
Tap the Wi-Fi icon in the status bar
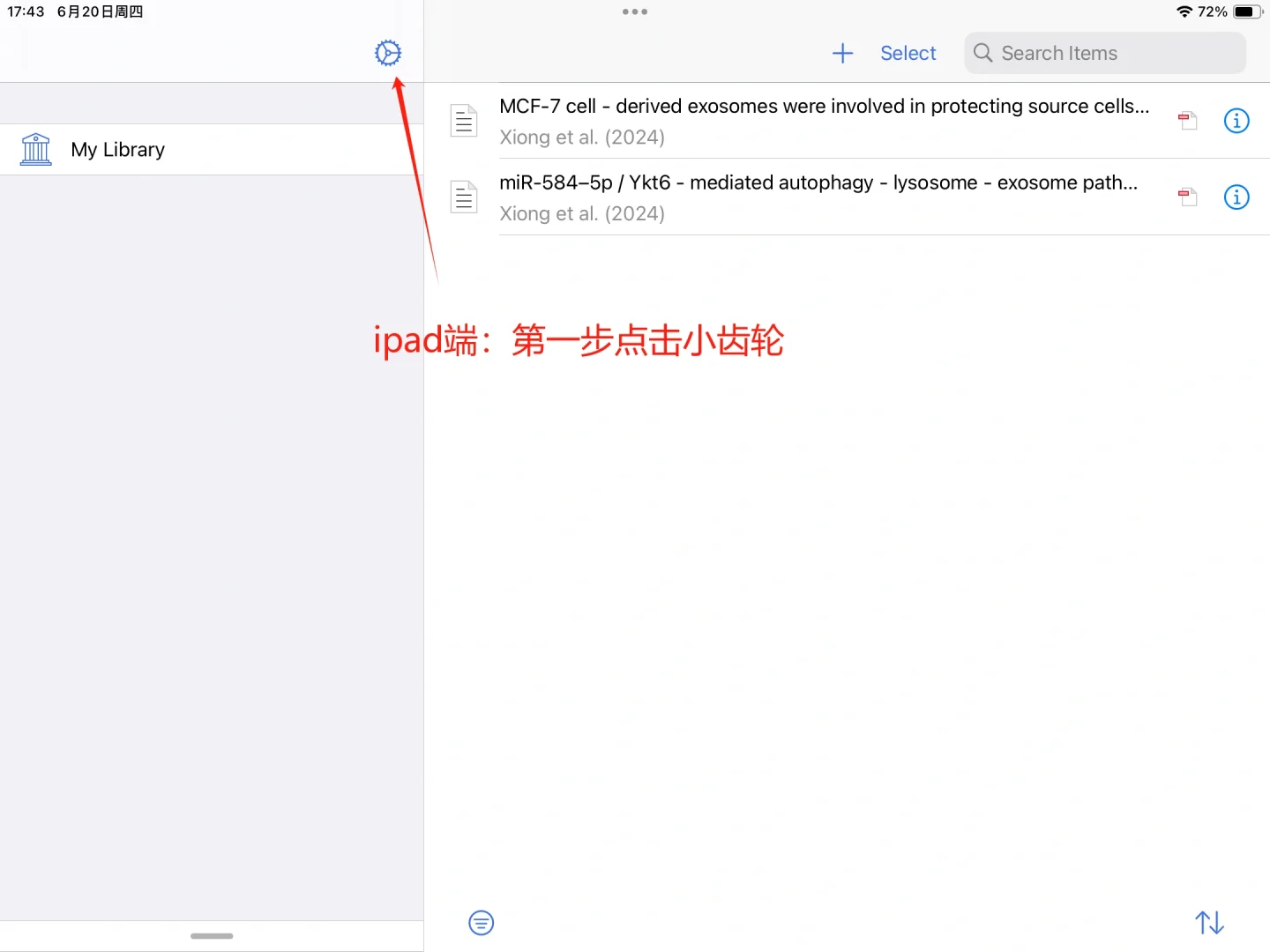coord(1185,12)
